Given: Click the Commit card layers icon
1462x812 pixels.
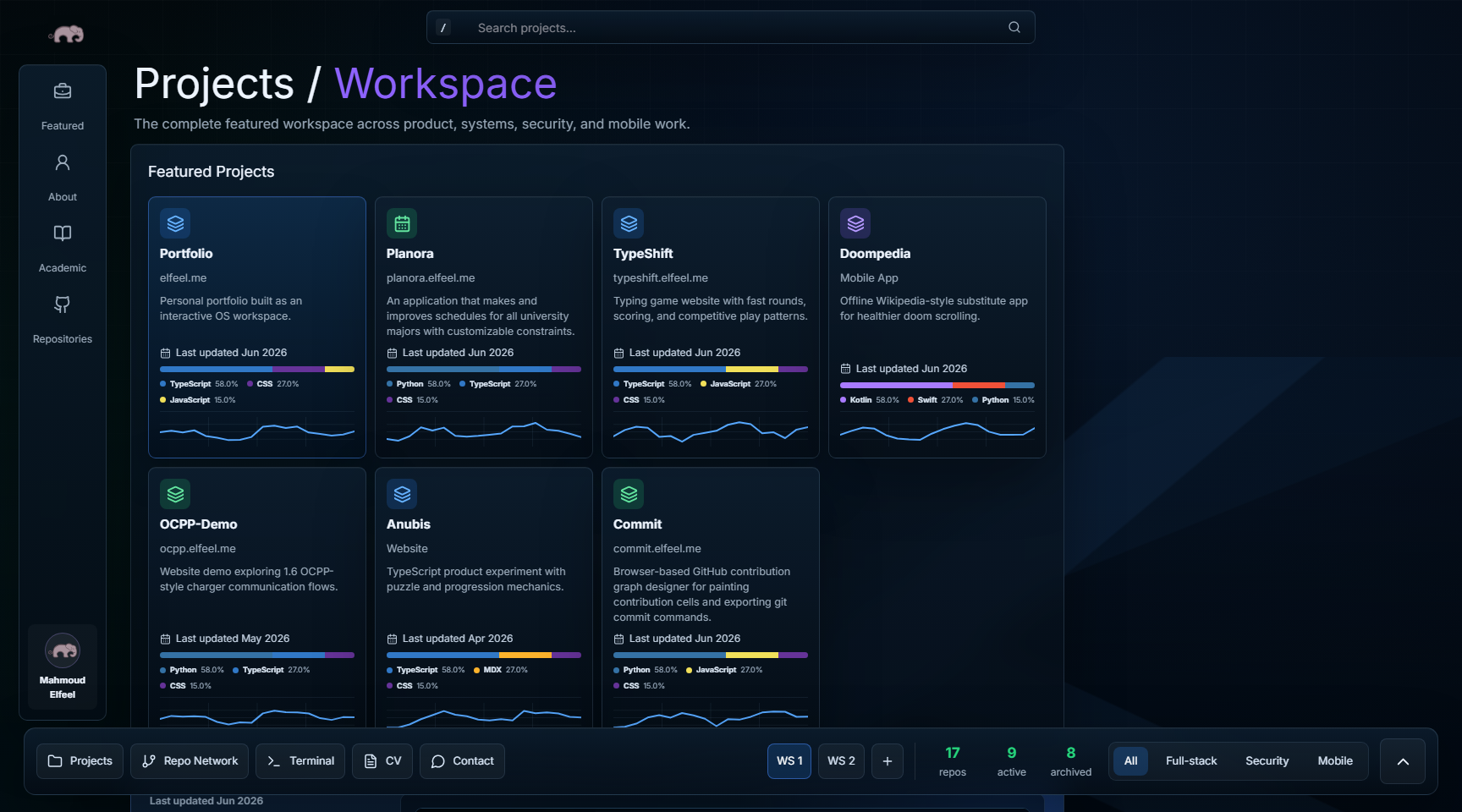Looking at the screenshot, I should pyautogui.click(x=629, y=494).
